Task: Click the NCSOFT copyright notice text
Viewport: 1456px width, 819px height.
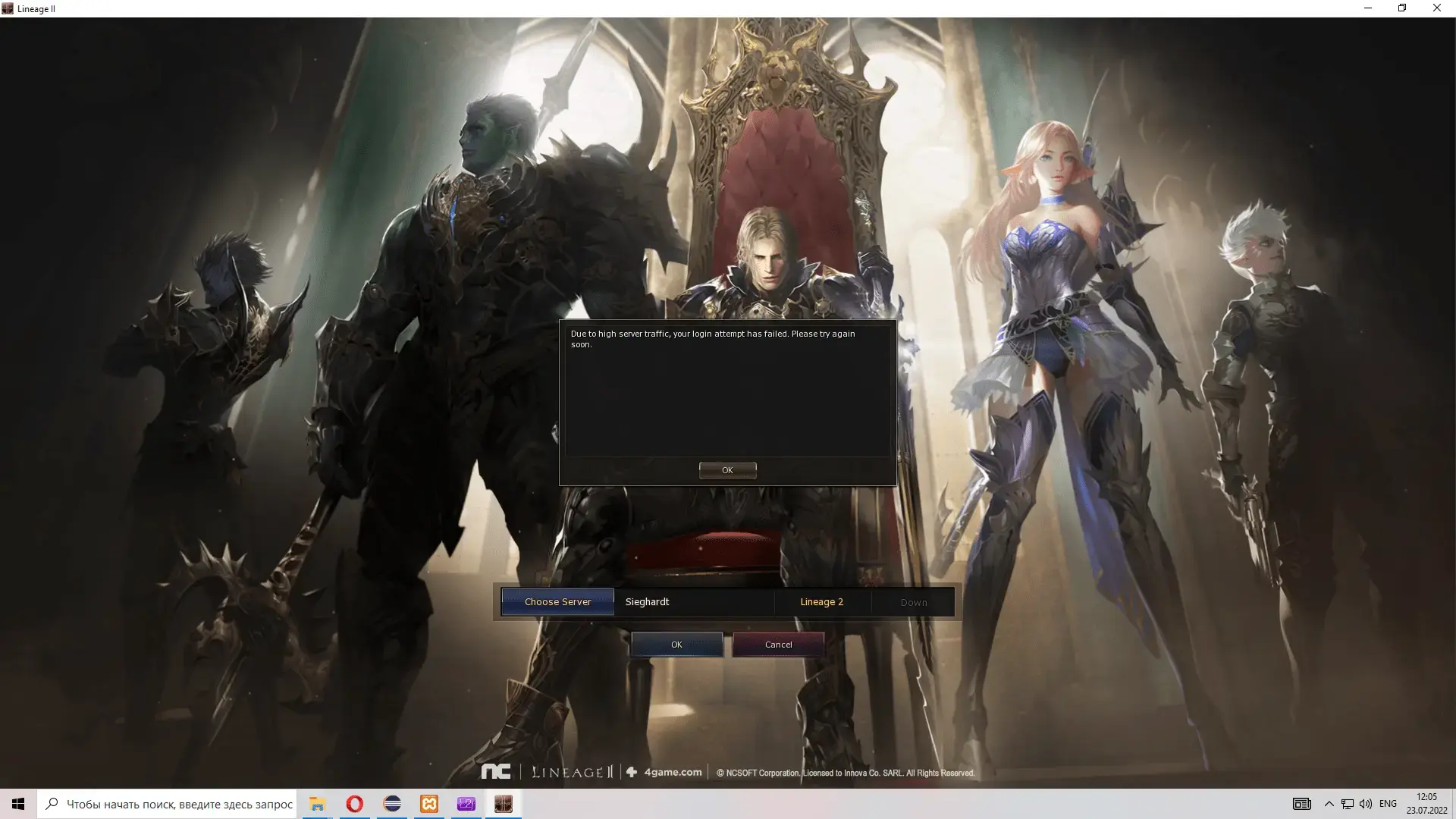Action: click(846, 773)
